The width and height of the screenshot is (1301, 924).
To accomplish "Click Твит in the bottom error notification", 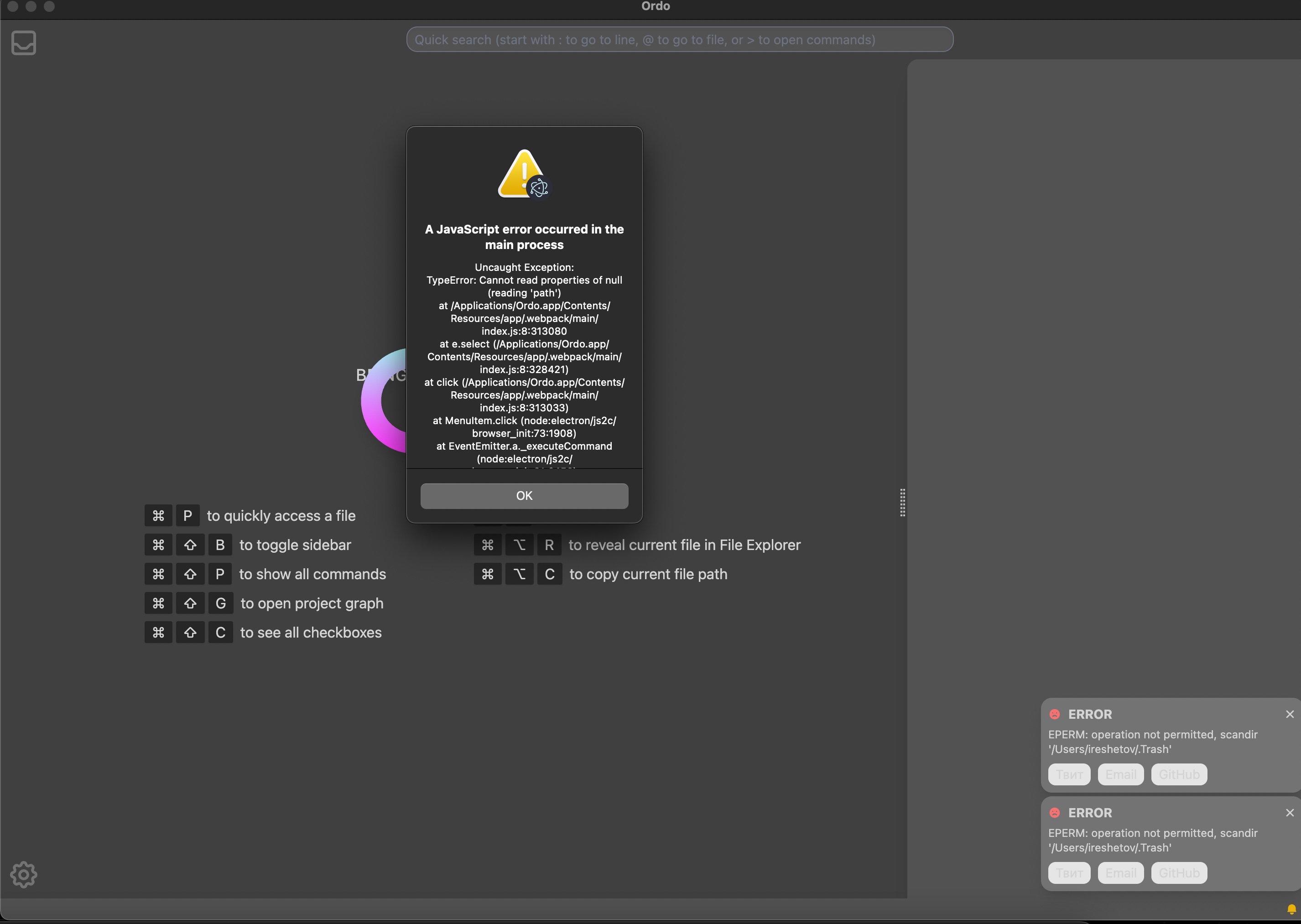I will (x=1069, y=873).
